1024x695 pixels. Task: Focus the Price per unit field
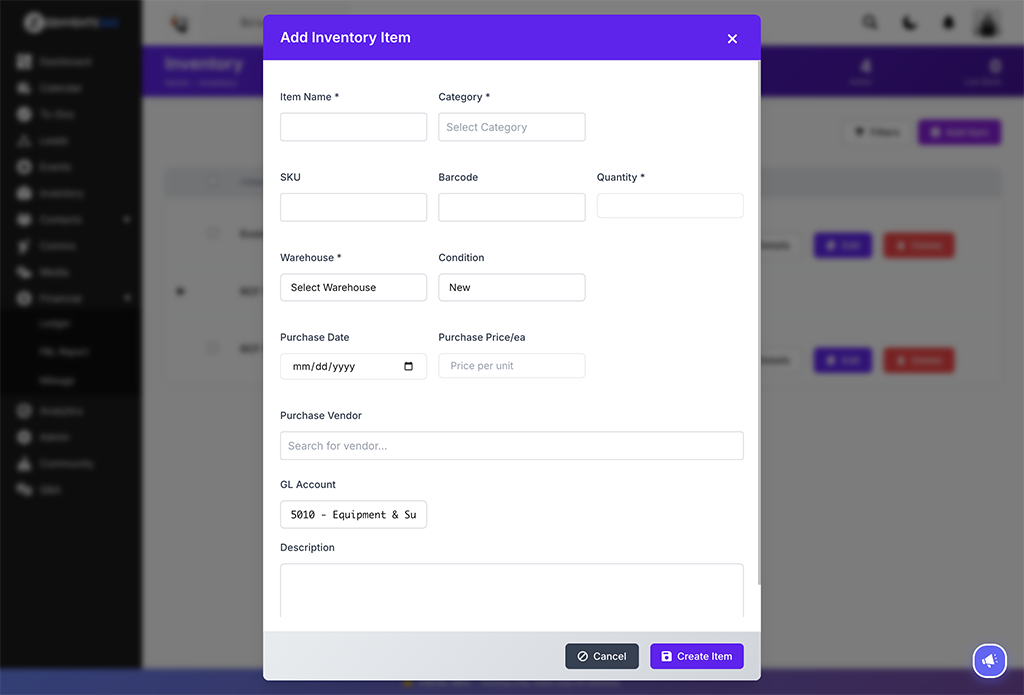(511, 366)
